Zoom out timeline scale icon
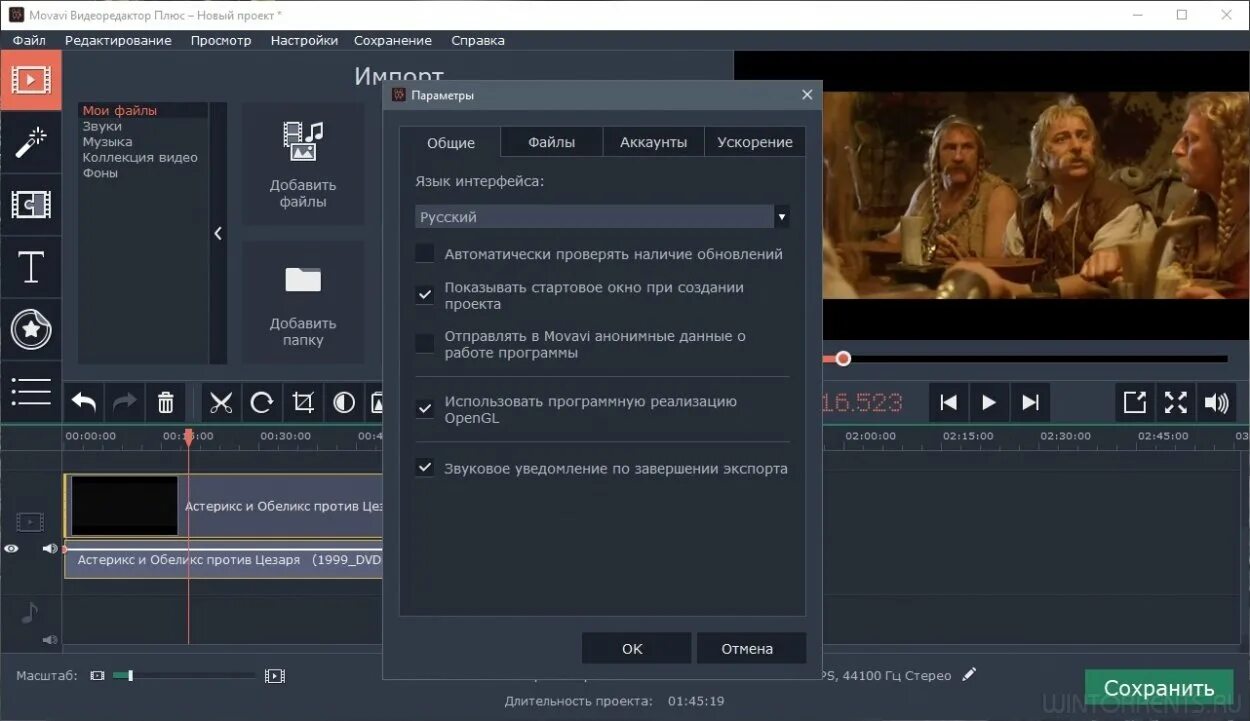The image size is (1250, 721). click(x=97, y=676)
